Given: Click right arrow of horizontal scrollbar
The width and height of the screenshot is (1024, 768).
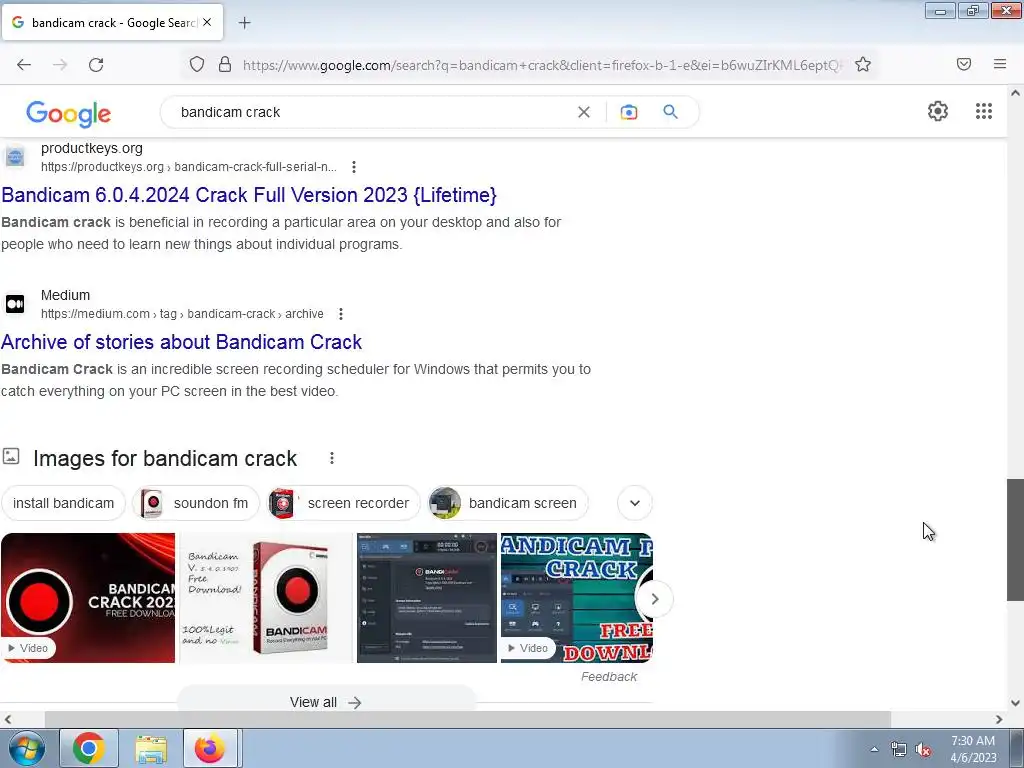Looking at the screenshot, I should [x=999, y=720].
